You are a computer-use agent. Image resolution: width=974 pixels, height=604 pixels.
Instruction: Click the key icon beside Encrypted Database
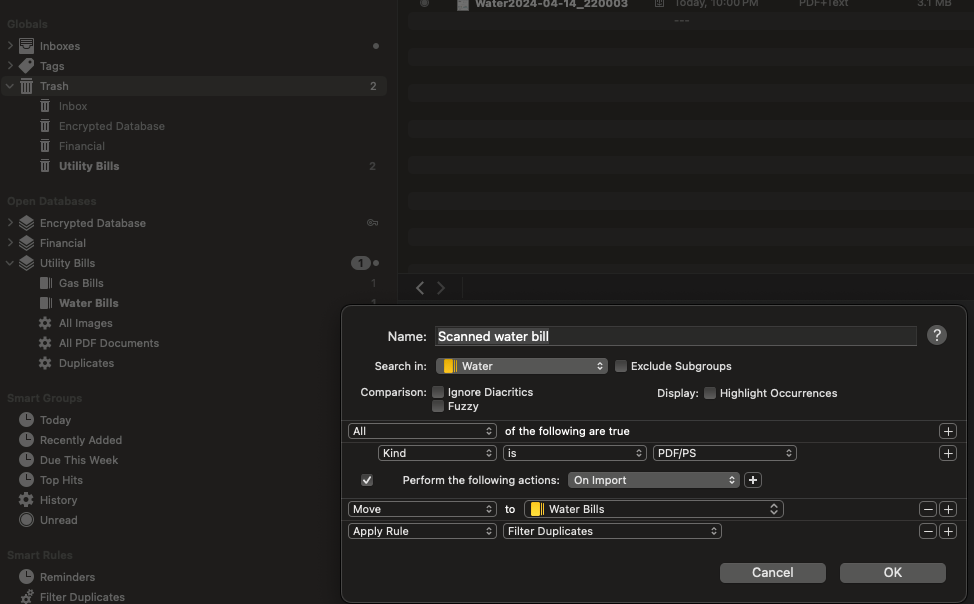tap(373, 222)
